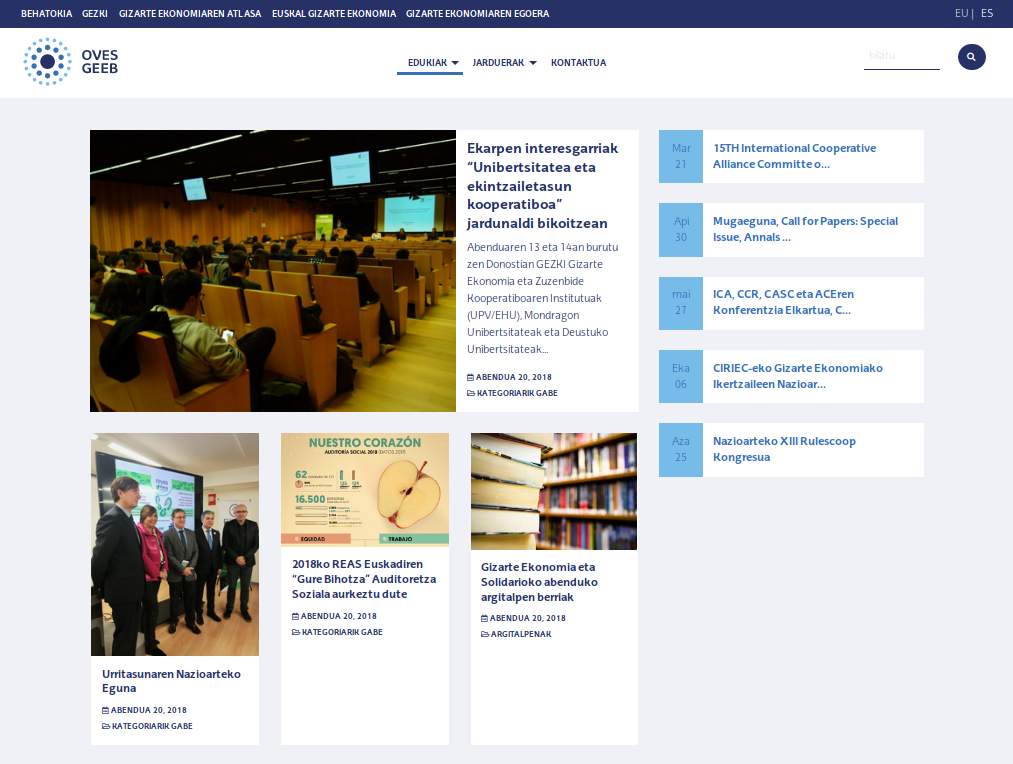Screen dimensions: 1013x764
Task: Open the Nuestro Corazón apple infographic thumbnail
Action: click(x=364, y=491)
